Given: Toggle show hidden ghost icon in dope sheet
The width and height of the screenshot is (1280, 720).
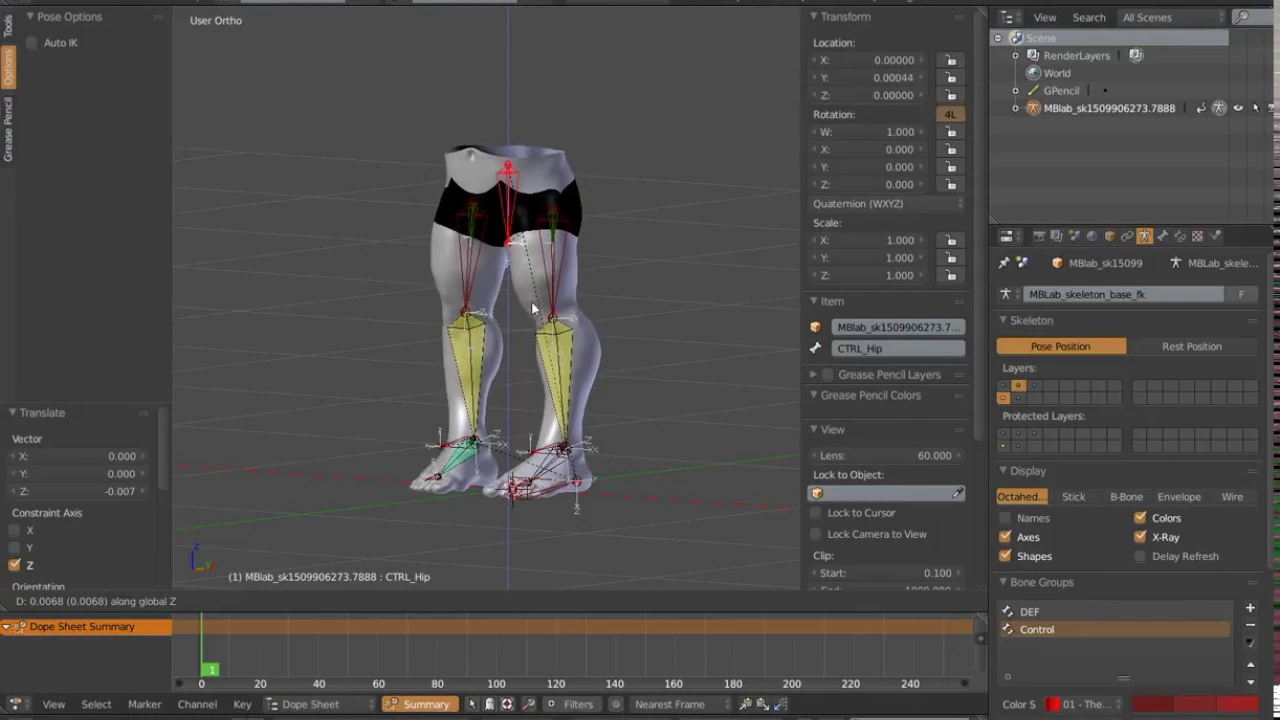Looking at the screenshot, I should [489, 704].
